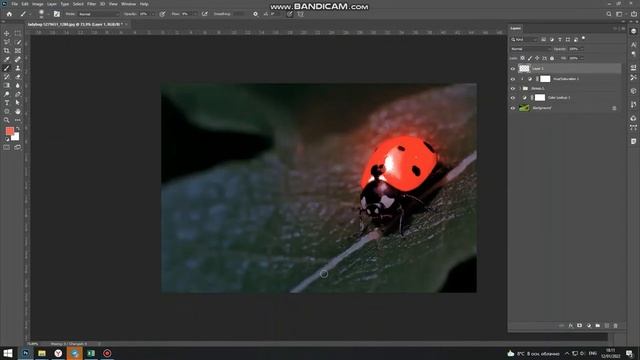The height and width of the screenshot is (360, 640).
Task: Expand the group layer folder
Action: tap(520, 88)
